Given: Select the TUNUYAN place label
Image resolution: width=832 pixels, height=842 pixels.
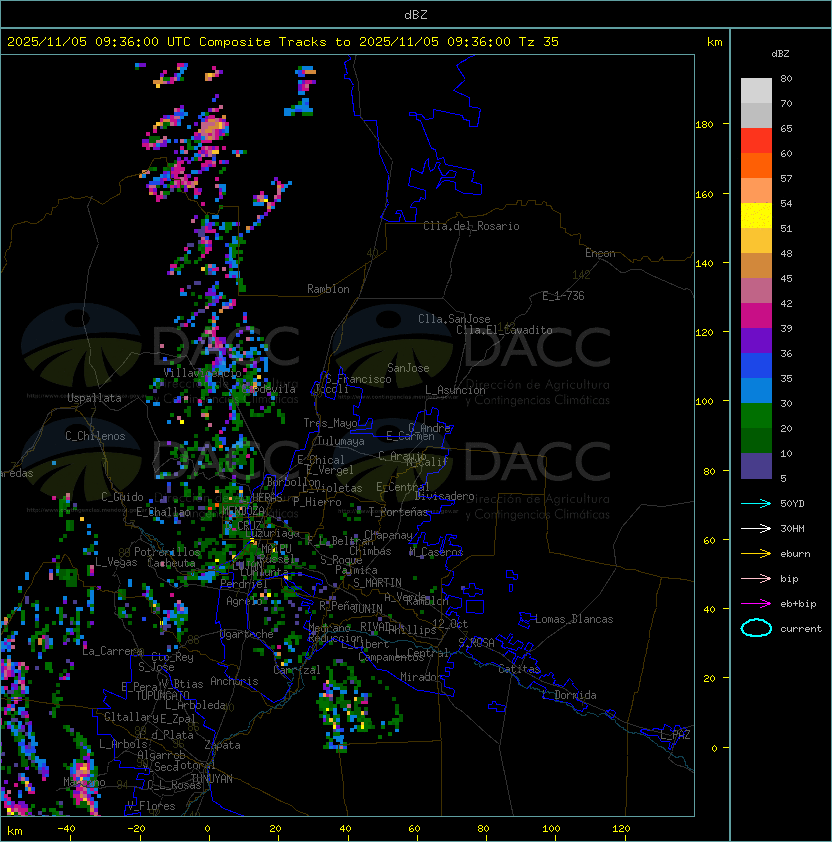Looking at the screenshot, I should tap(212, 779).
